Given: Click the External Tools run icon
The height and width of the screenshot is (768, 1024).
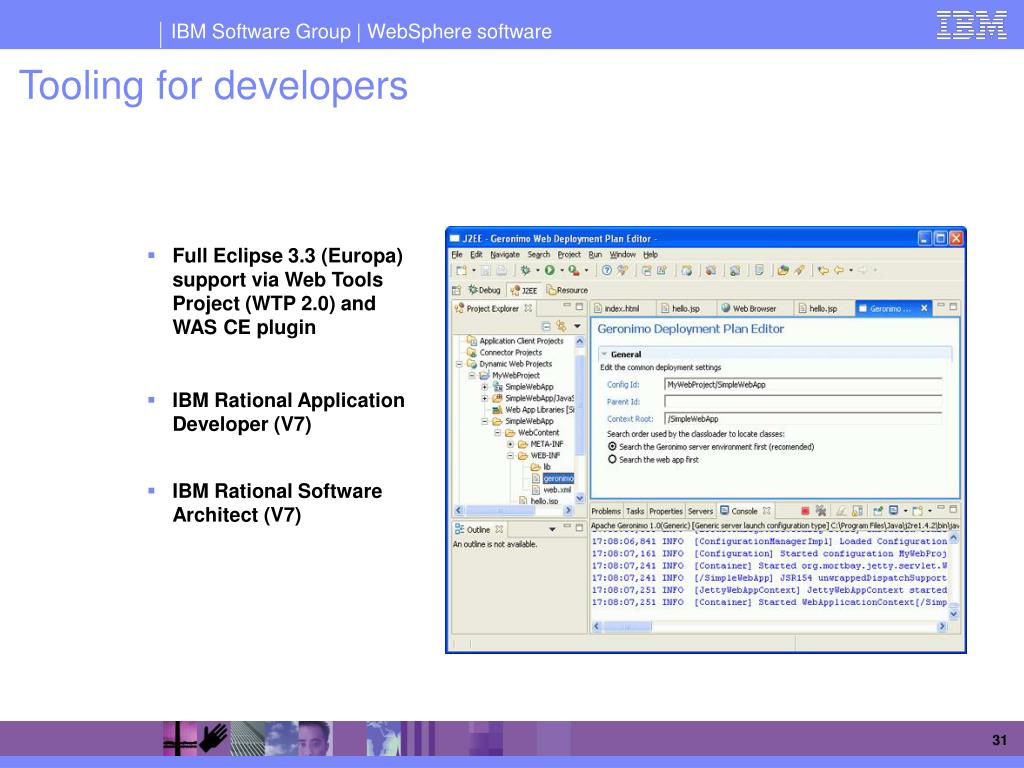Looking at the screenshot, I should point(573,270).
